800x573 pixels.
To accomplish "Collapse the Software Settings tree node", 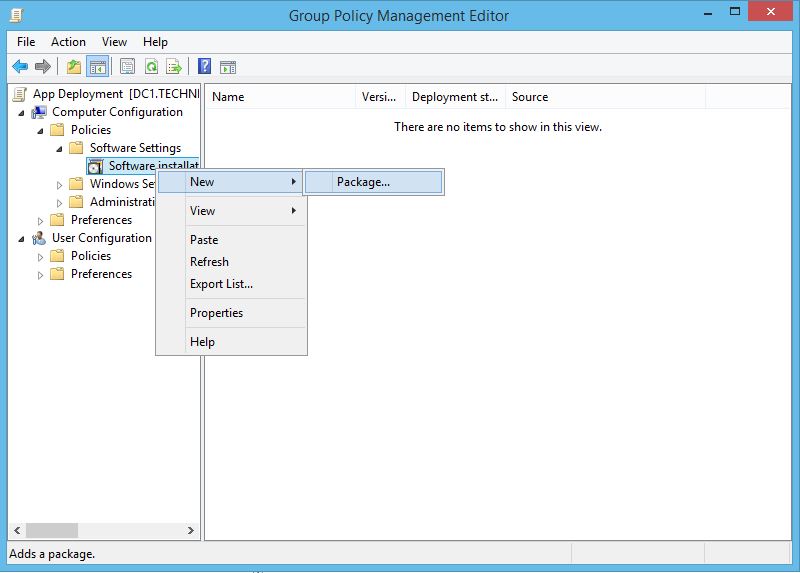I will [x=60, y=148].
